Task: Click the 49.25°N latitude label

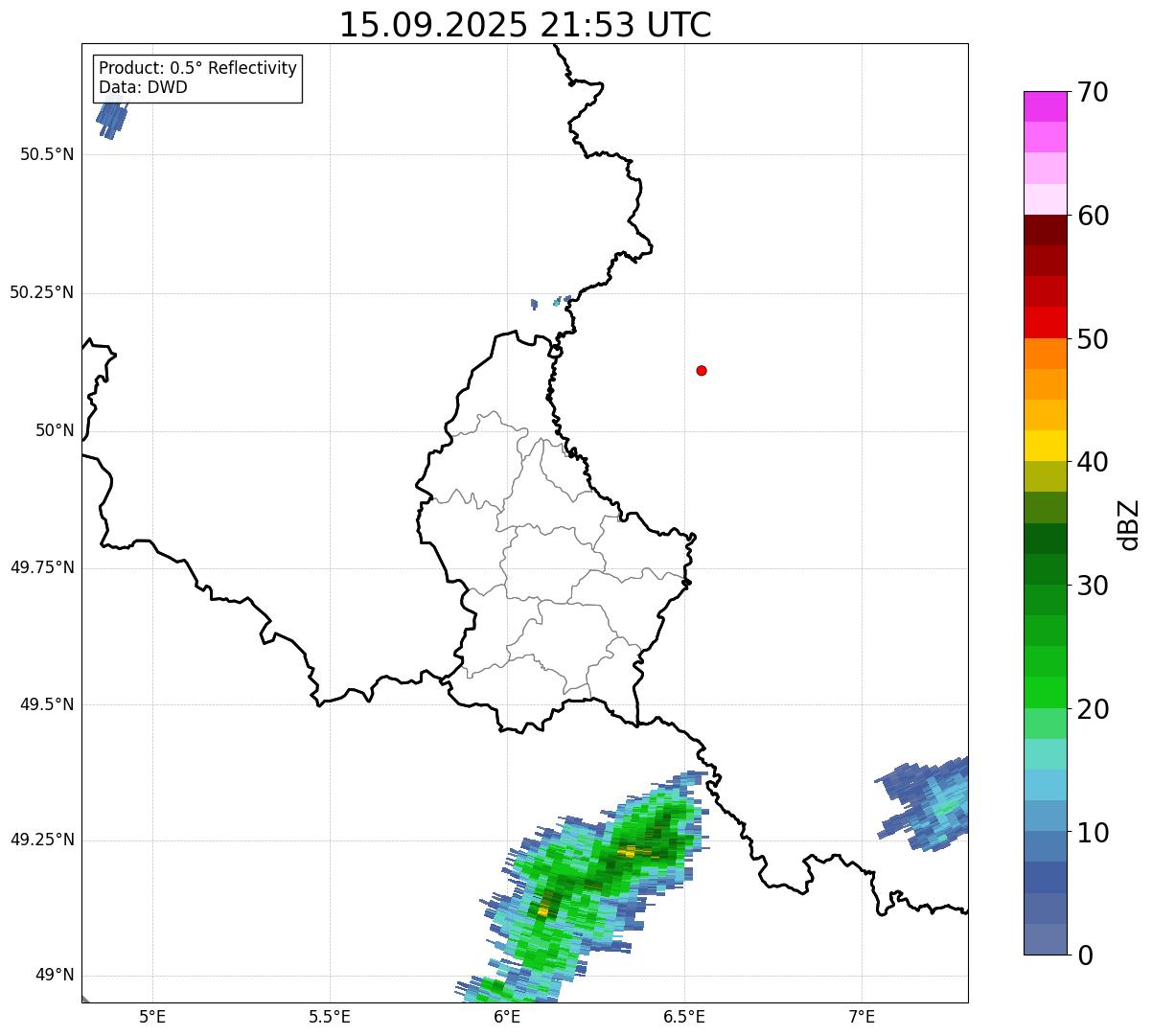Action: pyautogui.click(x=42, y=840)
